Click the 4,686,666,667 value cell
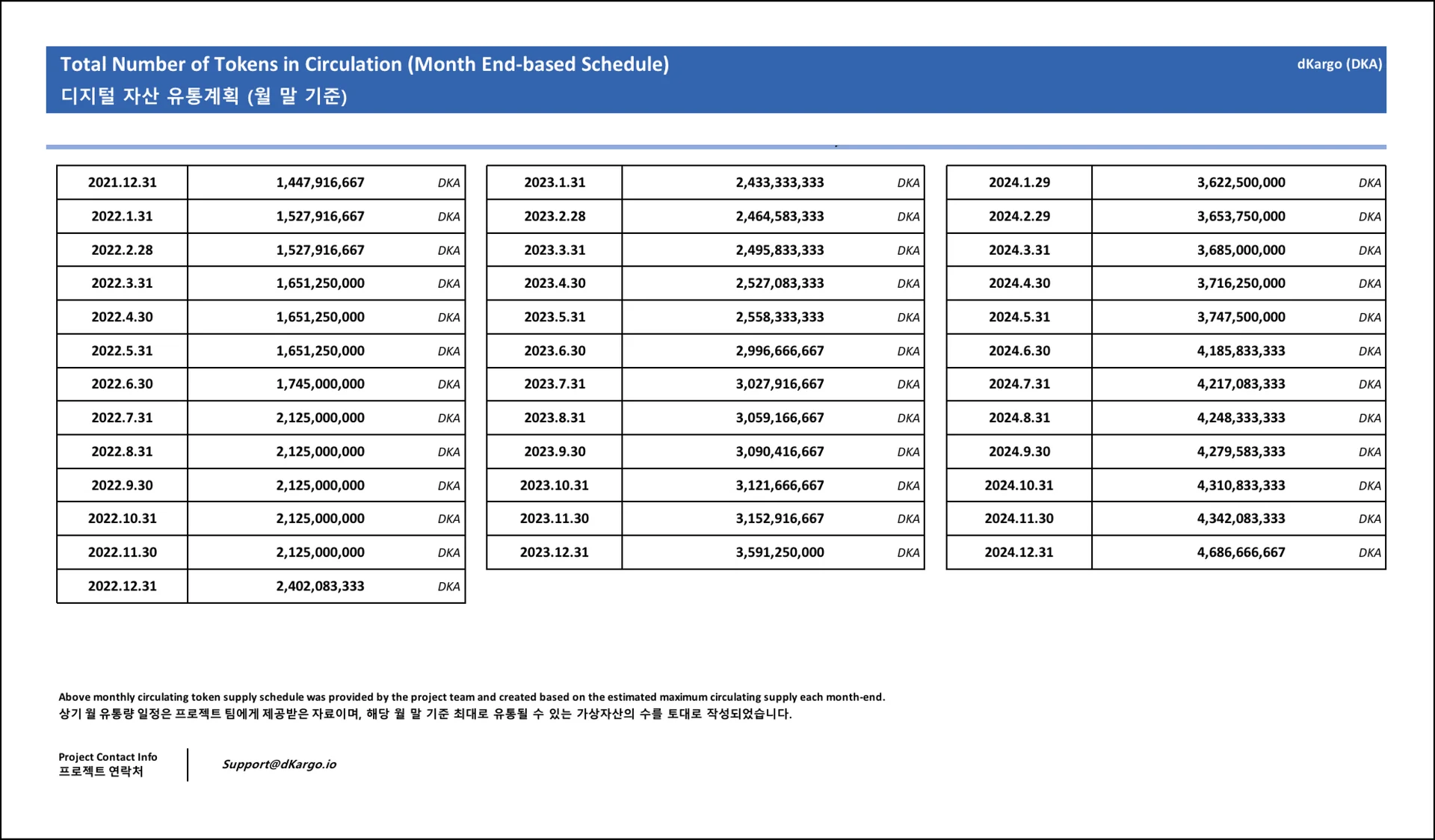This screenshot has width=1435, height=840. pos(1241,552)
